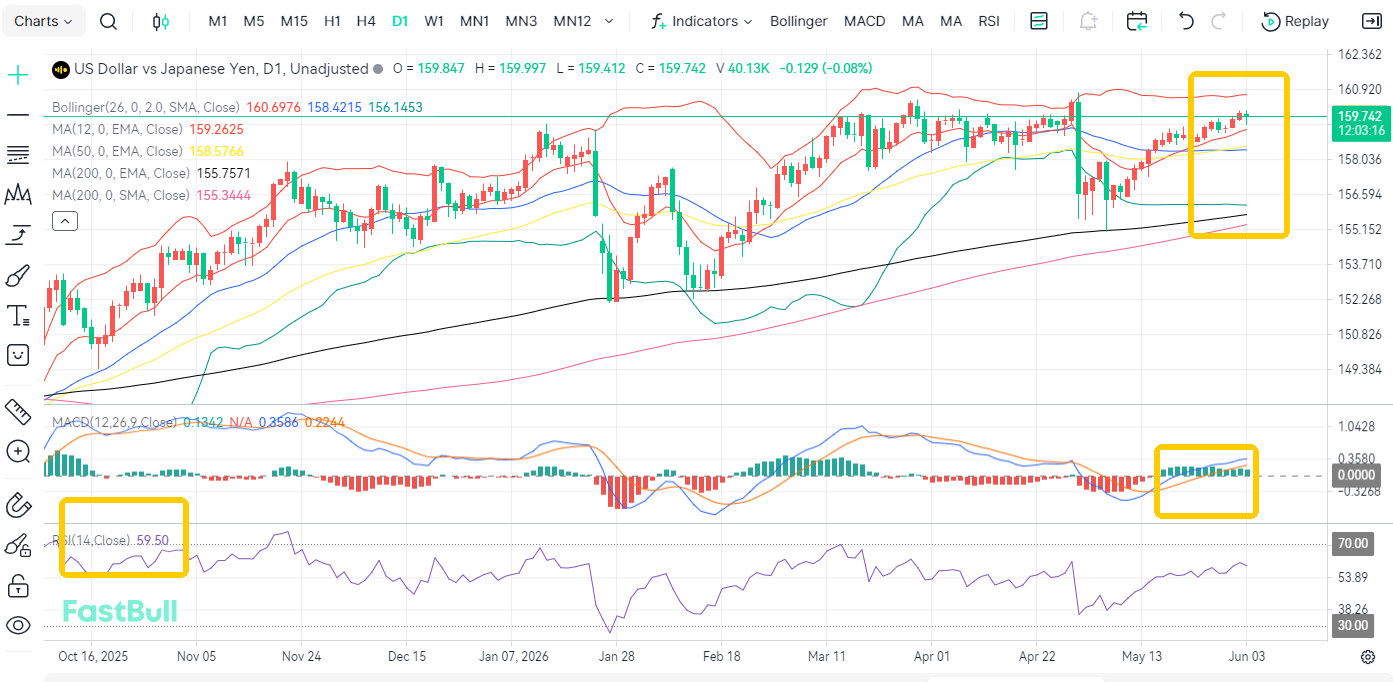Select the Fibonacci retracement lines tool
The image size is (1393, 682).
tap(18, 155)
